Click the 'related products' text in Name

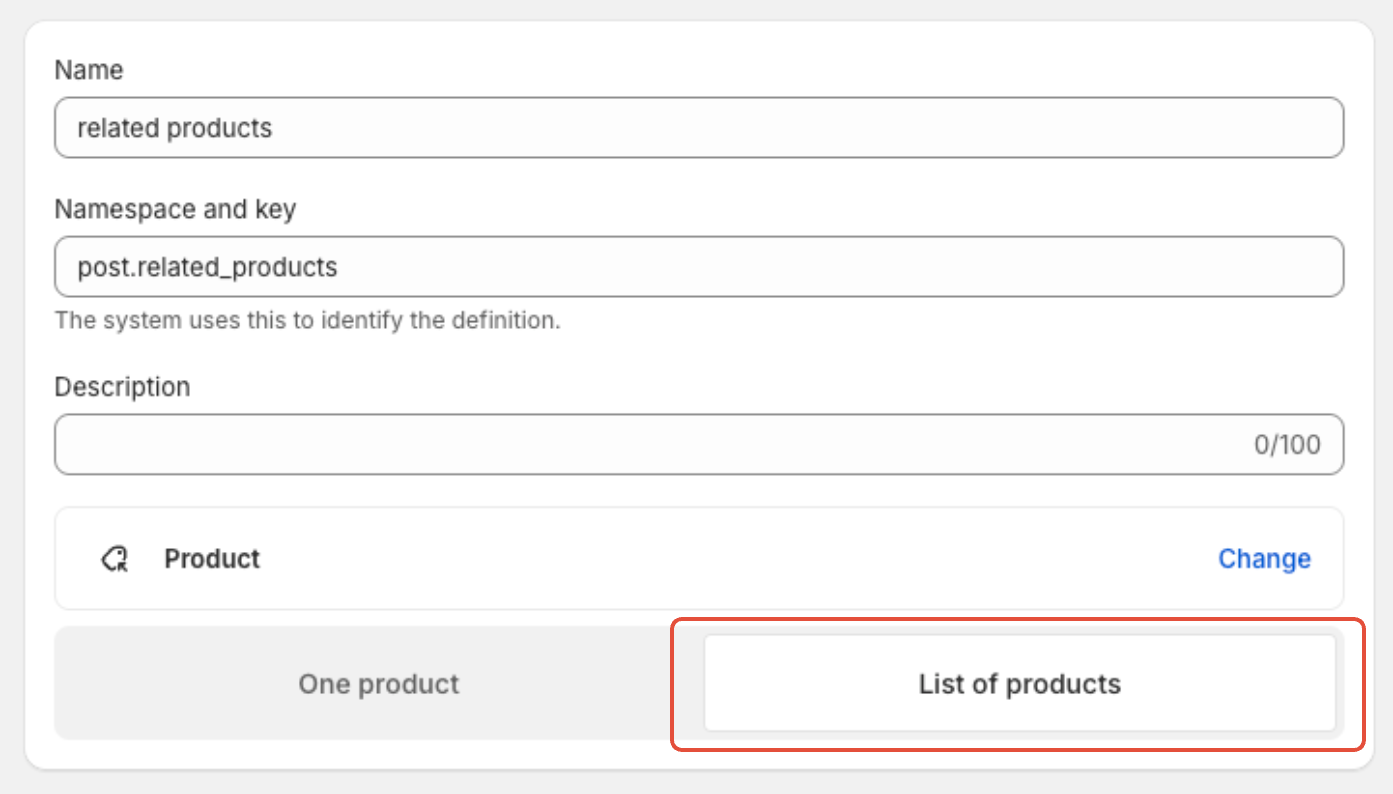tap(174, 128)
